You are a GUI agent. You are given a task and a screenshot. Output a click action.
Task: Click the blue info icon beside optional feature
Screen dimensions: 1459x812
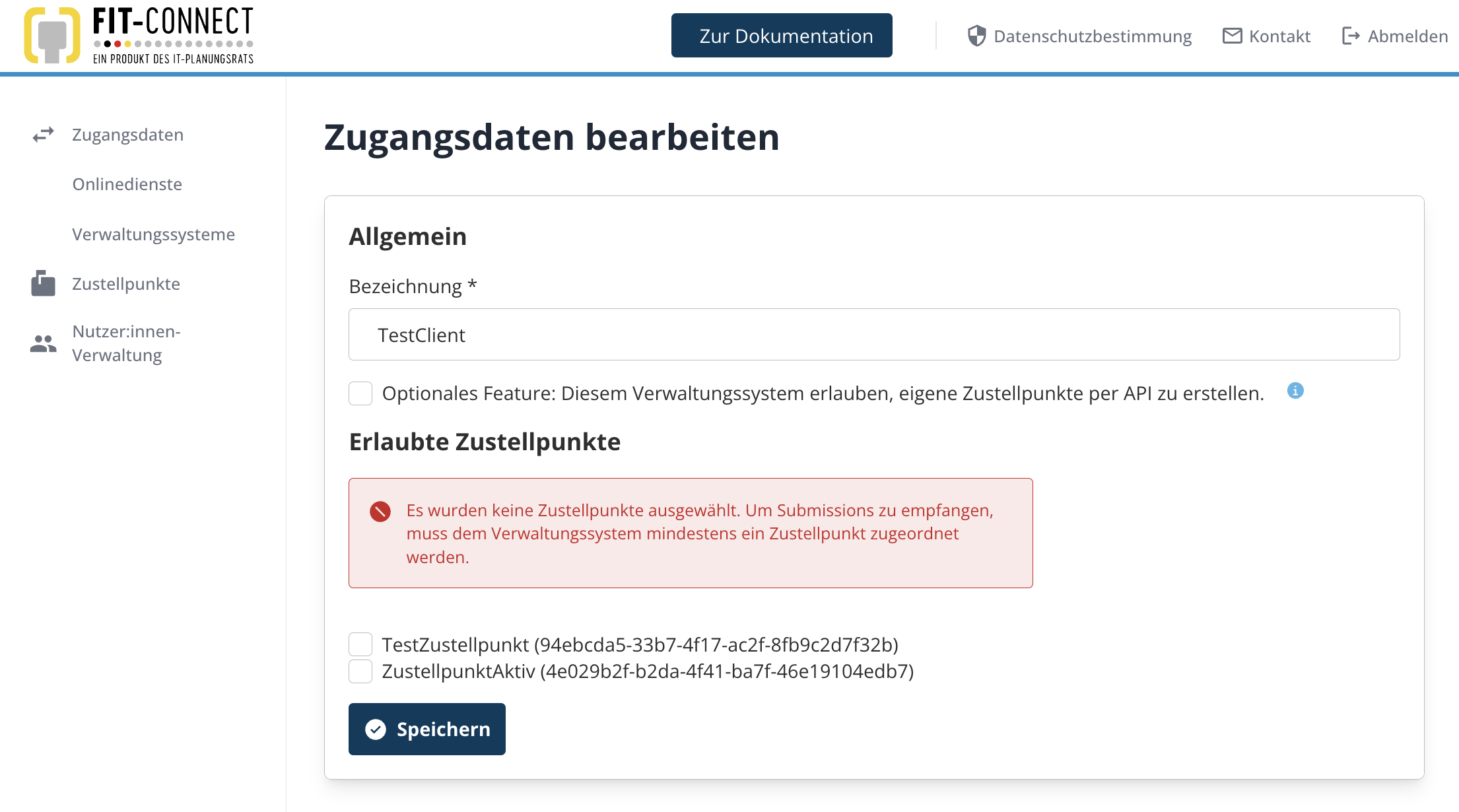pos(1295,391)
